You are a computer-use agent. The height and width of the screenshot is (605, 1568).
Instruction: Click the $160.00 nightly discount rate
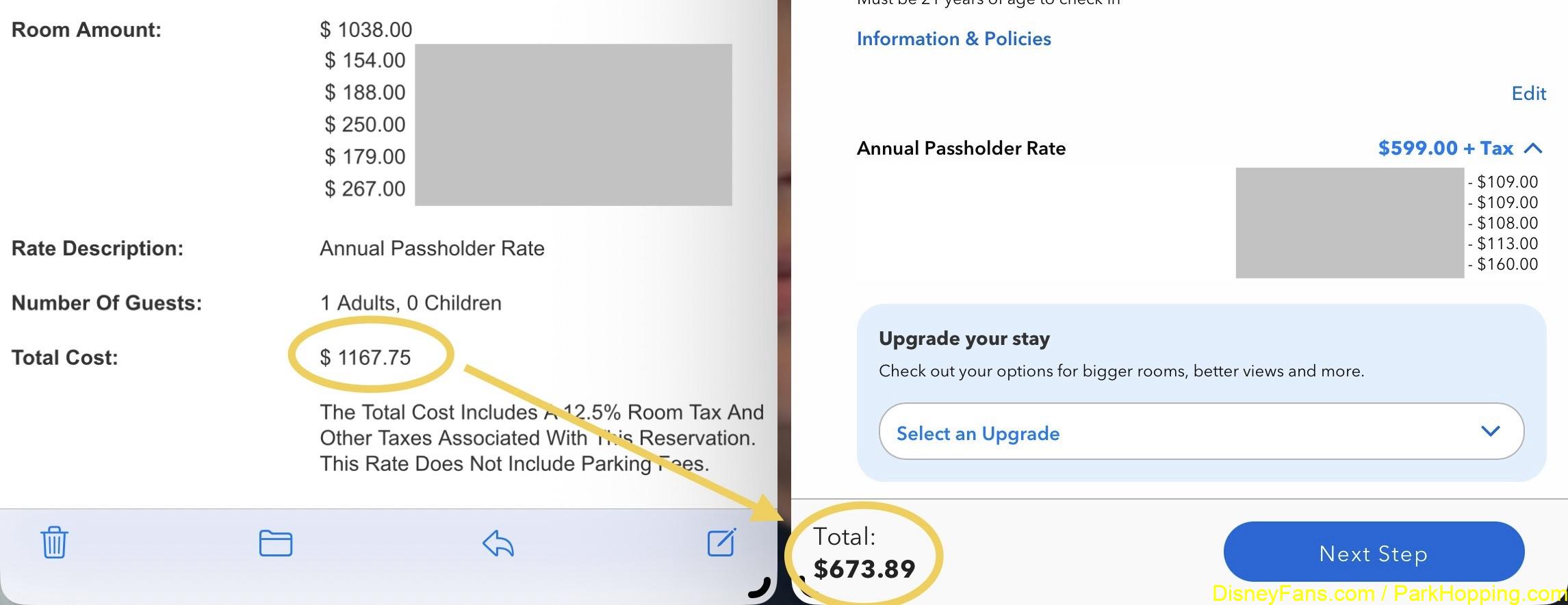click(x=1506, y=264)
